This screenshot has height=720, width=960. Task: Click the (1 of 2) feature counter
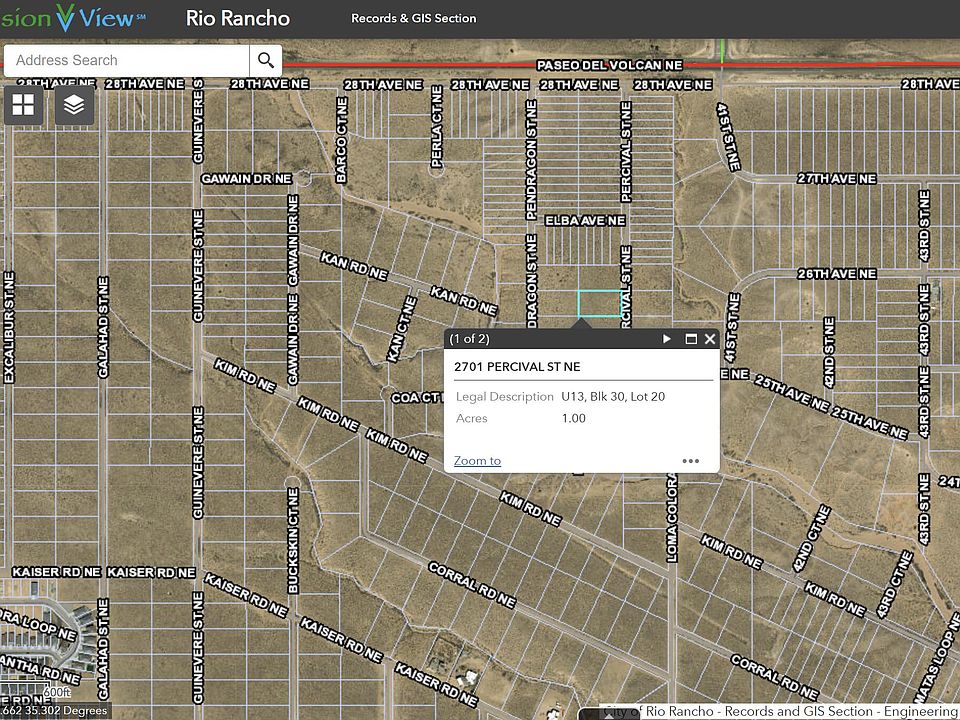point(469,339)
